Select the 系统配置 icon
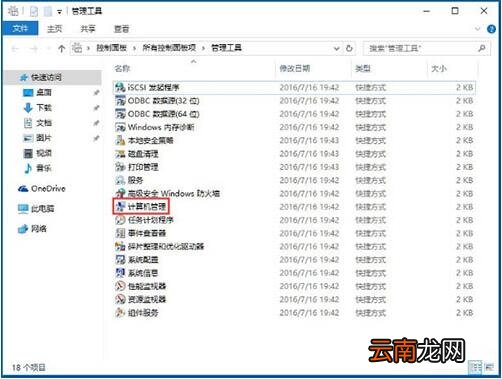The width and height of the screenshot is (502, 379). (120, 260)
